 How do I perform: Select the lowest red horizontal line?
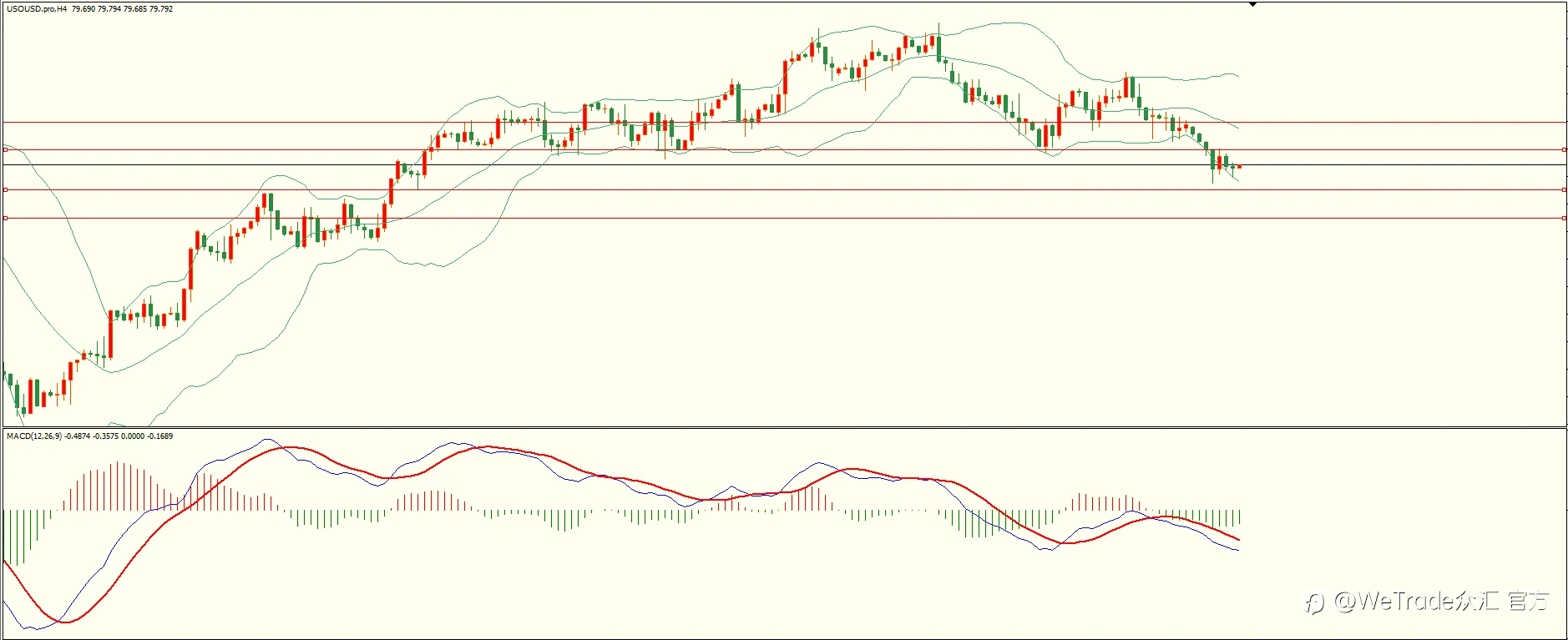point(785,218)
